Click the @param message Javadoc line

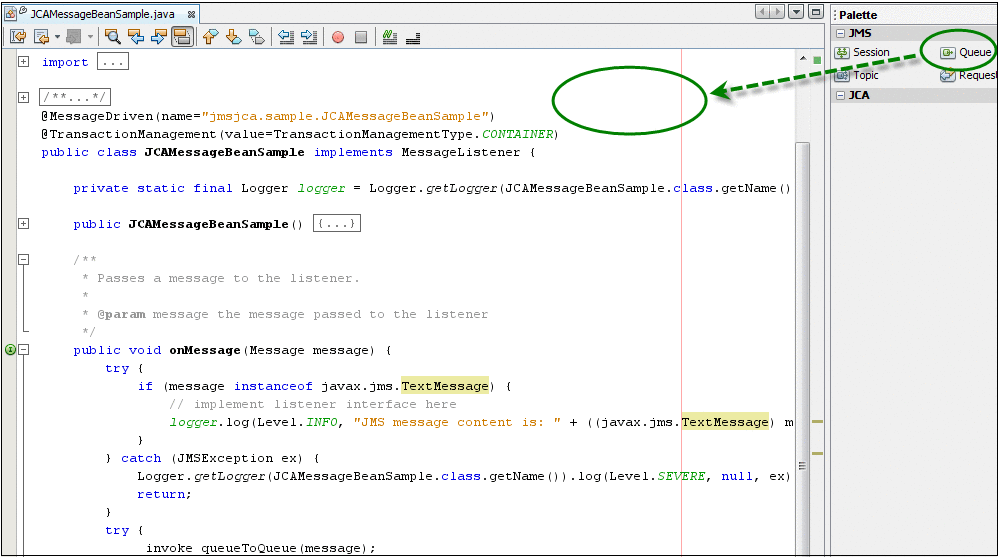[284, 314]
